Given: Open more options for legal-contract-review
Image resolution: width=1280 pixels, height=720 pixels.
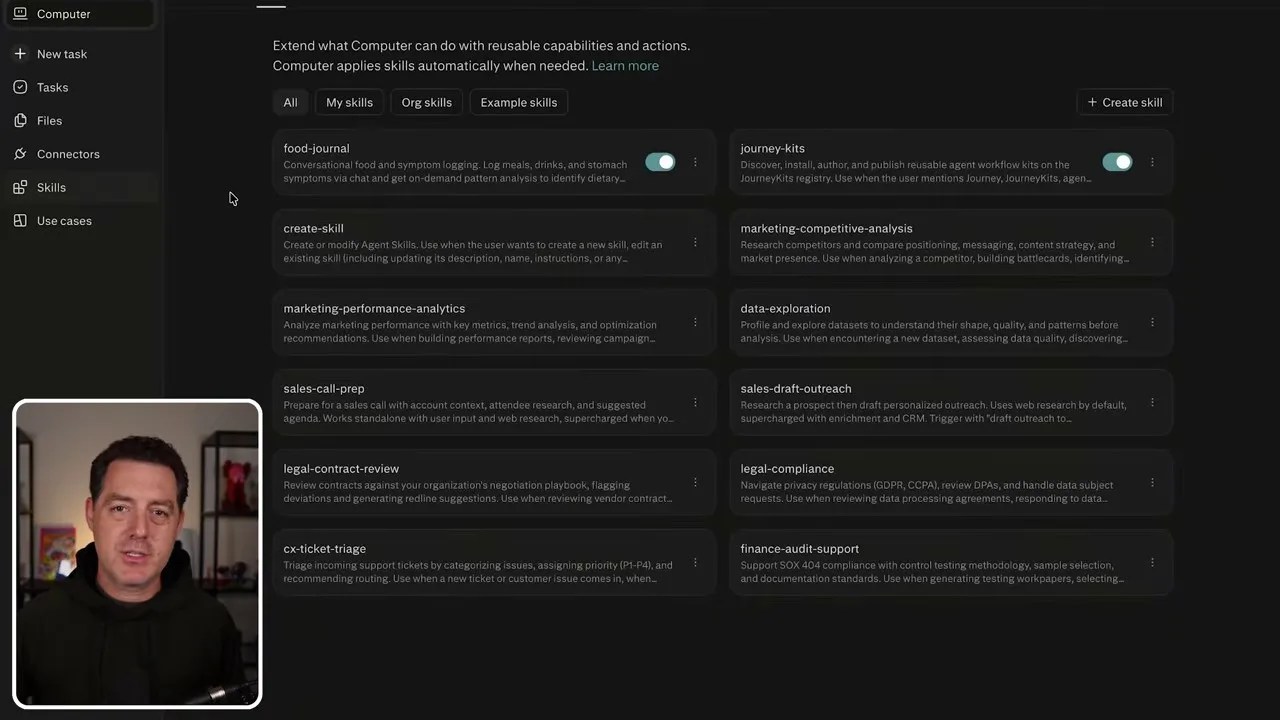Looking at the screenshot, I should tap(695, 482).
